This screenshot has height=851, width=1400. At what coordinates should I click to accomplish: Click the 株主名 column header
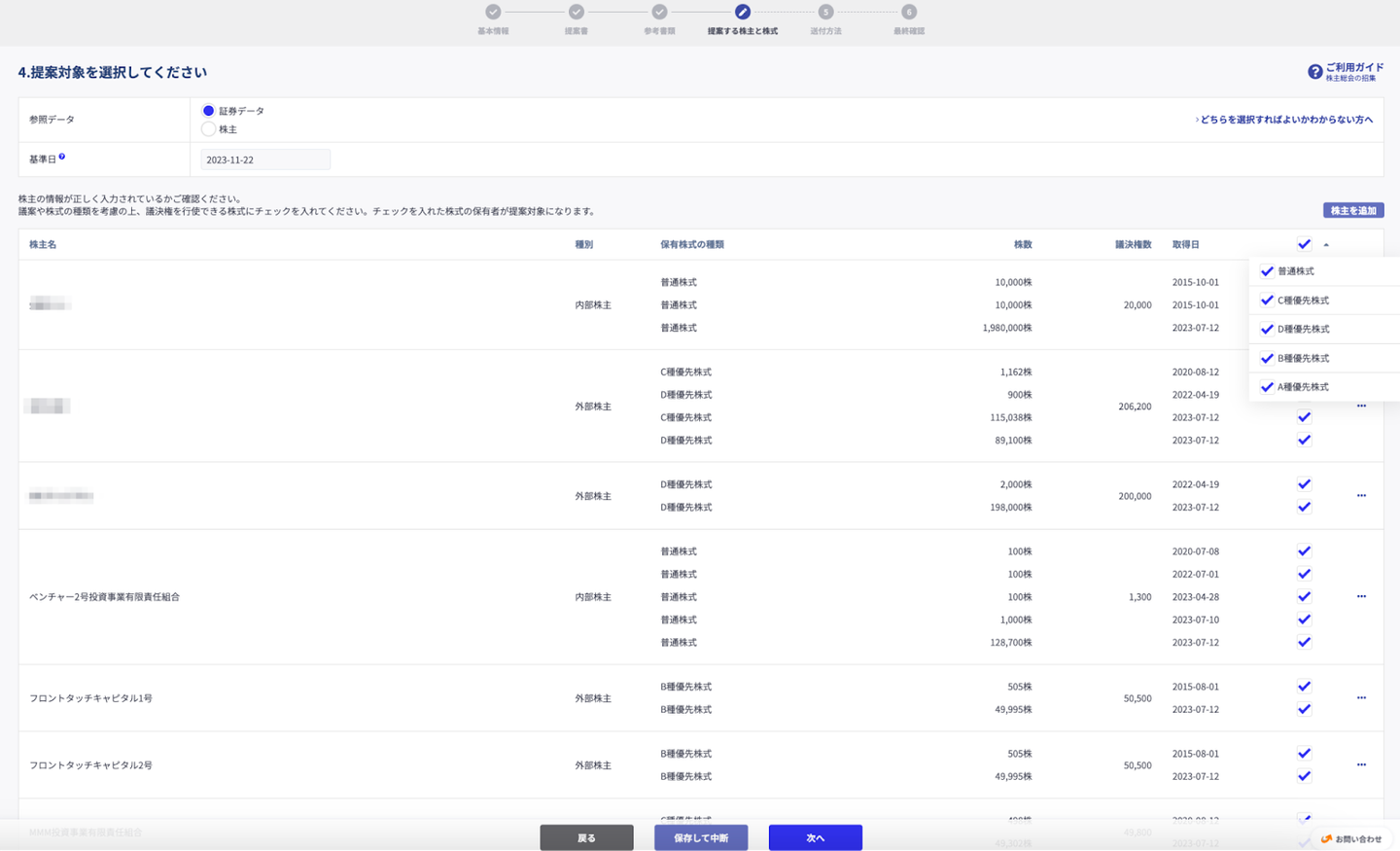pos(43,245)
